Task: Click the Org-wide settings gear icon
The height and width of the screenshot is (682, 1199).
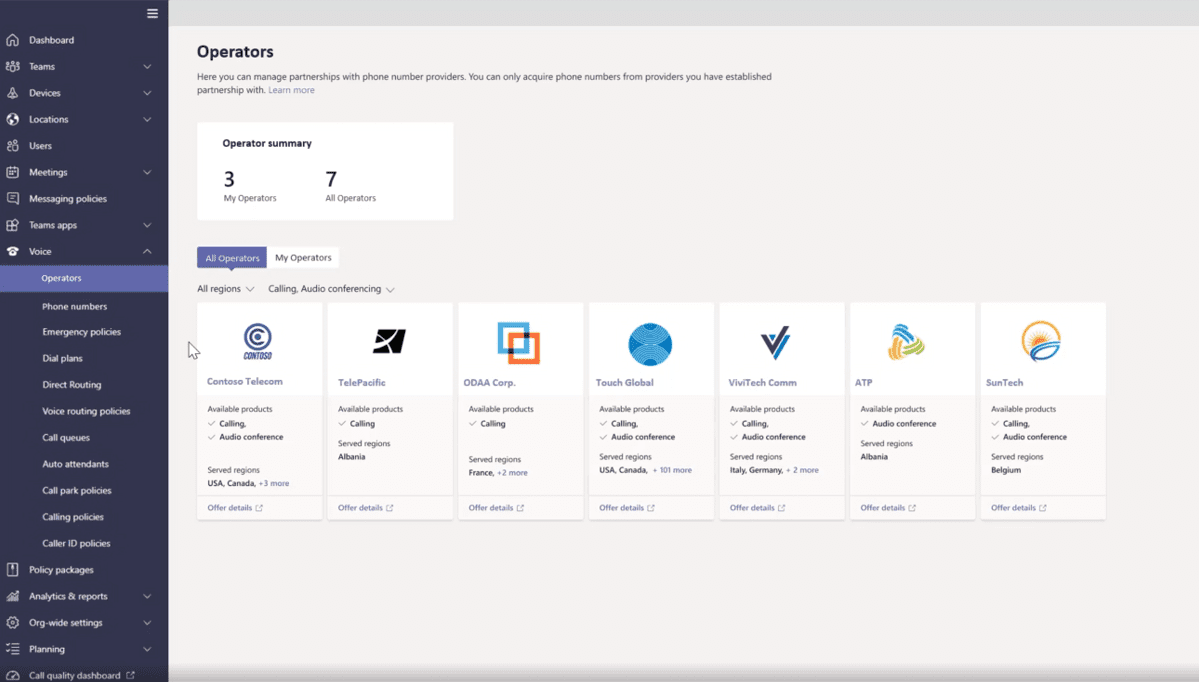Action: pyautogui.click(x=12, y=622)
